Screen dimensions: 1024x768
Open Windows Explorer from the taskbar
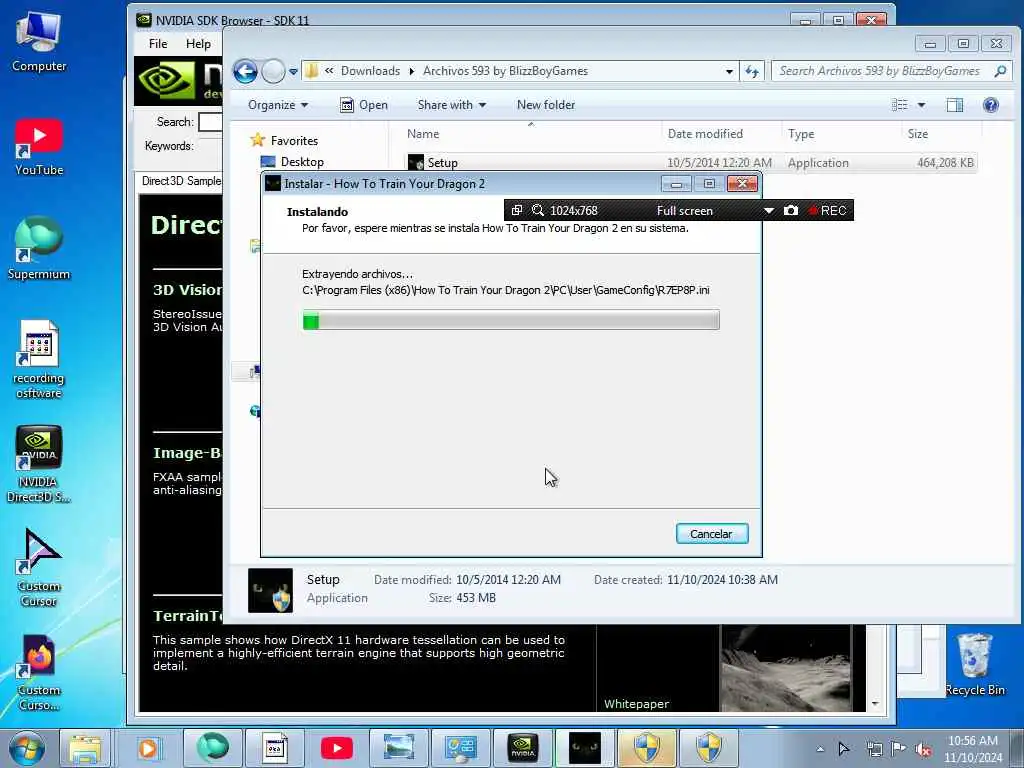point(86,748)
